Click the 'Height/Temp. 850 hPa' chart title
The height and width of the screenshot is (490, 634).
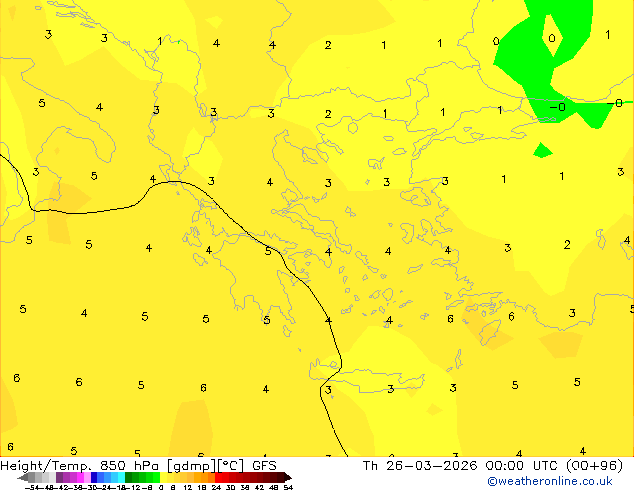pos(79,466)
